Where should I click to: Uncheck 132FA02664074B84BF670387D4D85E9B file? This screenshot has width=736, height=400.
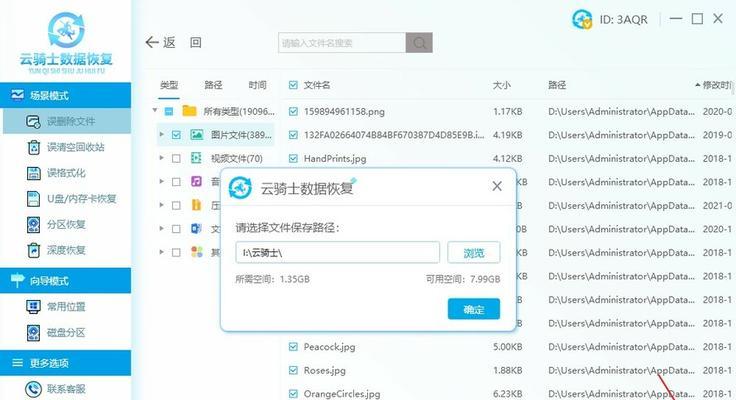pyautogui.click(x=293, y=135)
